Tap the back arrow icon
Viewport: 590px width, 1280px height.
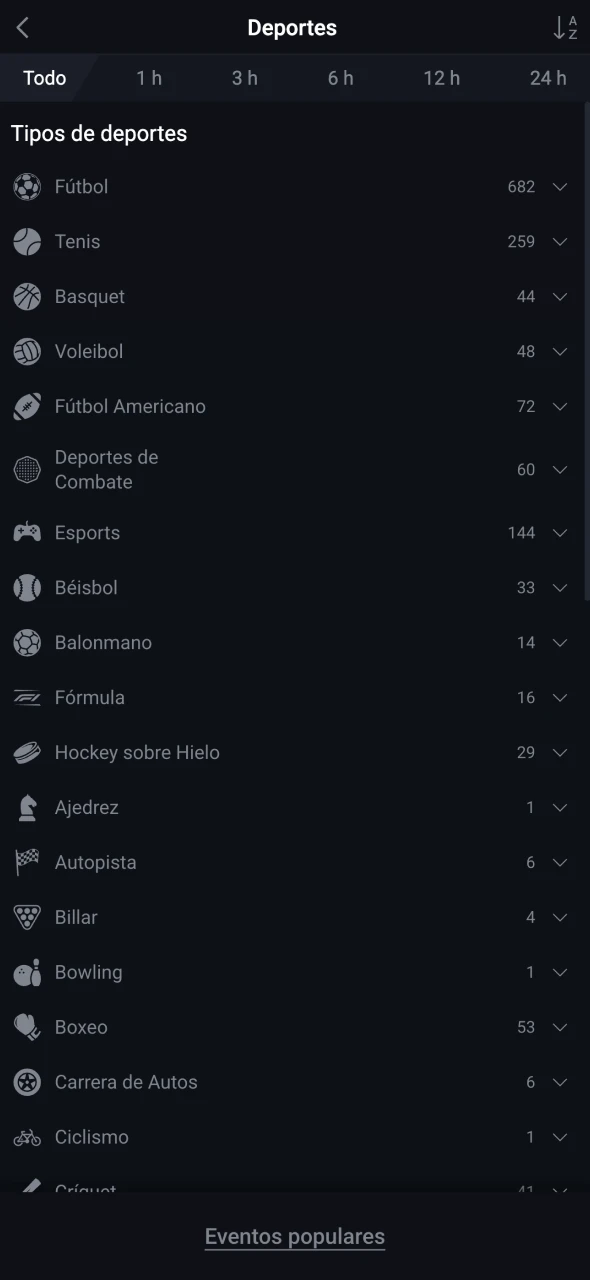(23, 28)
